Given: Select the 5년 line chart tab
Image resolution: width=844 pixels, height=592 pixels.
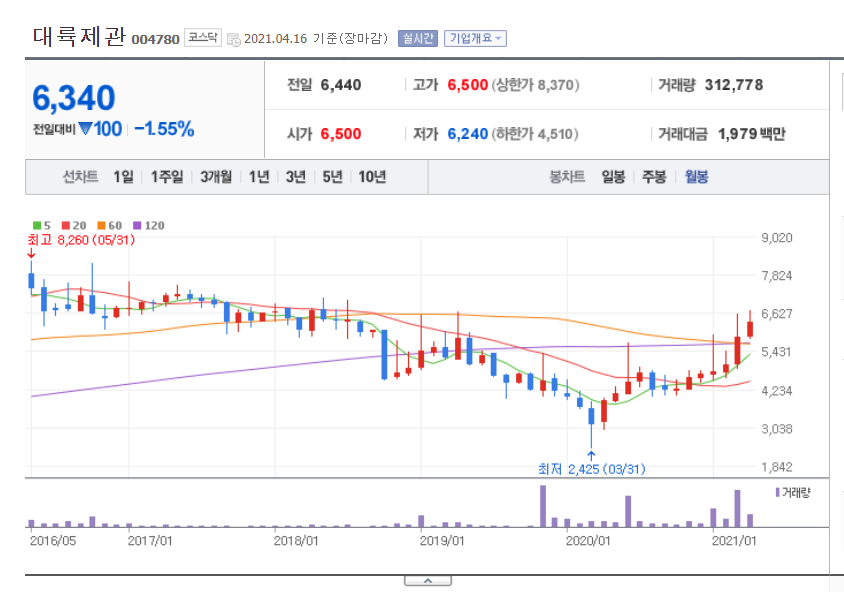Looking at the screenshot, I should coord(333,177).
